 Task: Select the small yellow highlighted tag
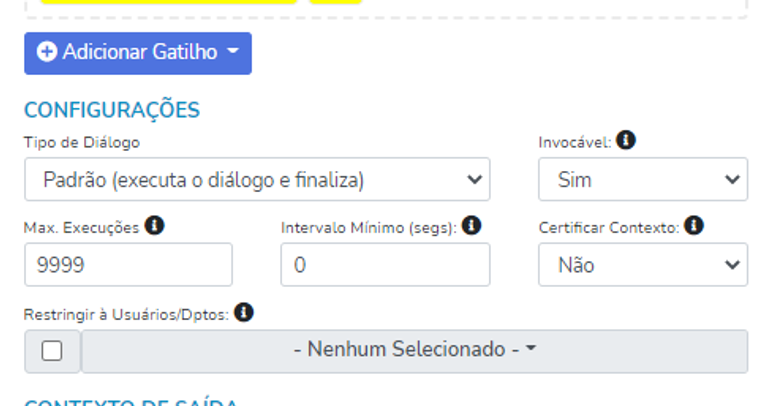(335, 1)
